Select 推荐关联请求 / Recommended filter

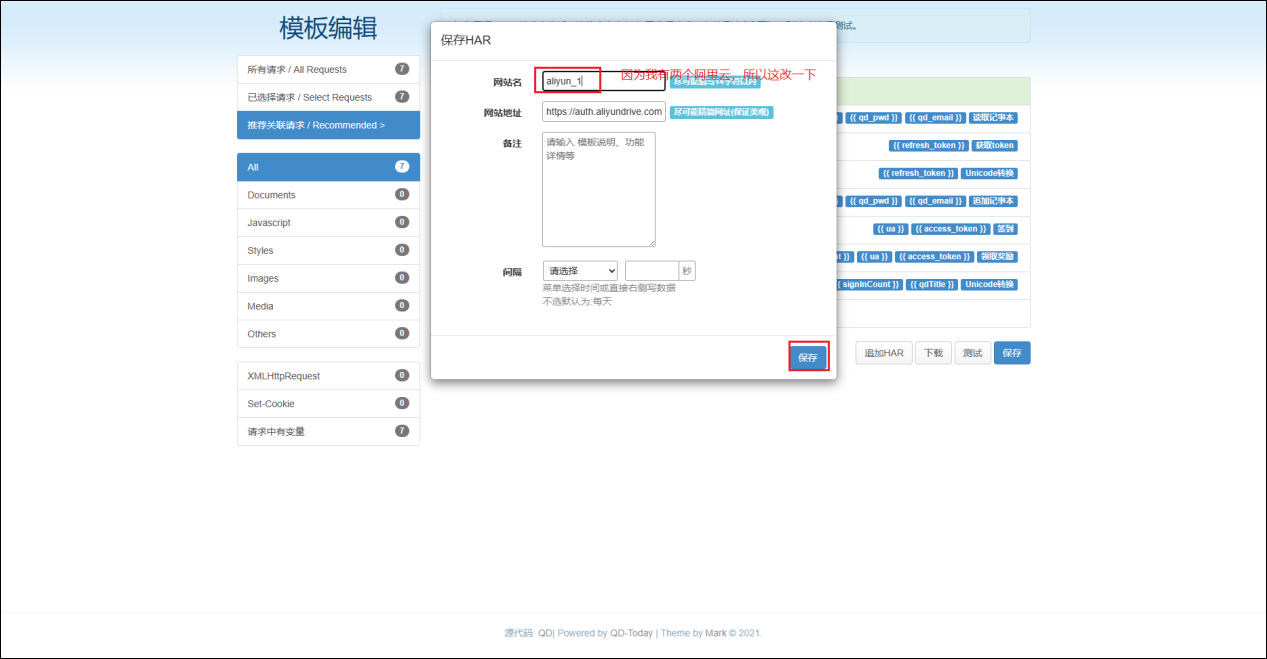coord(328,125)
